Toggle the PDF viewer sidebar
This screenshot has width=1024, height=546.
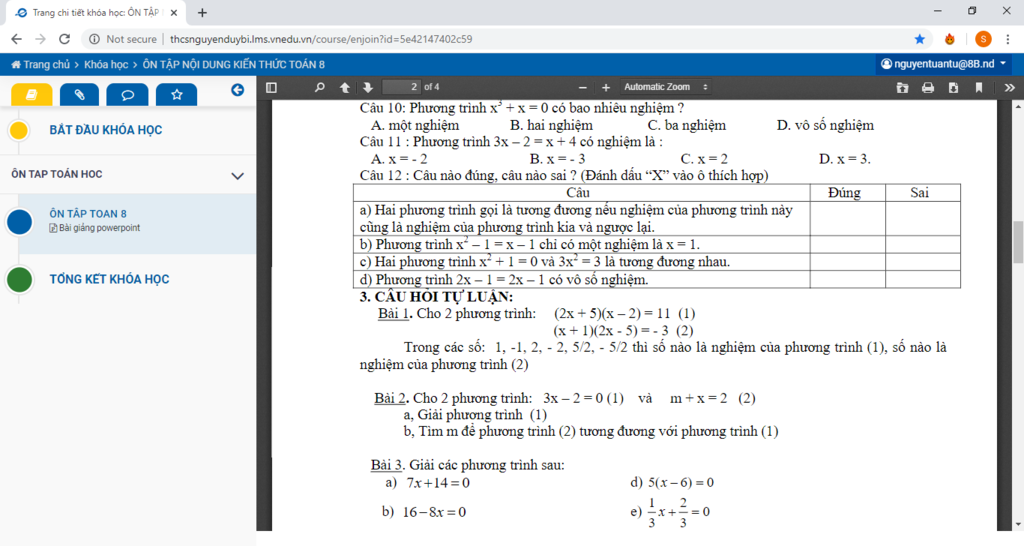(272, 87)
